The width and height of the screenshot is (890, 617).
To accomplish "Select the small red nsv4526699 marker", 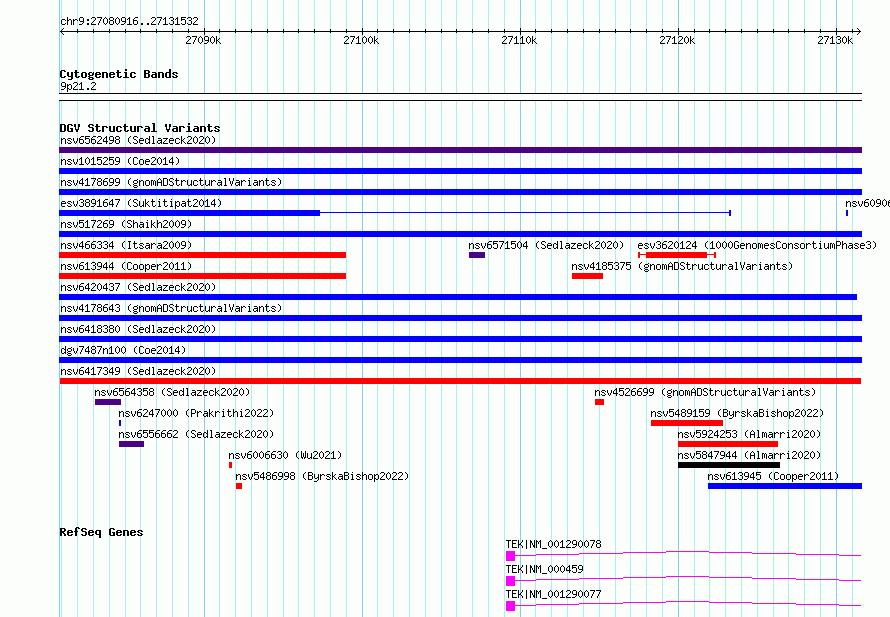I will click(x=599, y=402).
